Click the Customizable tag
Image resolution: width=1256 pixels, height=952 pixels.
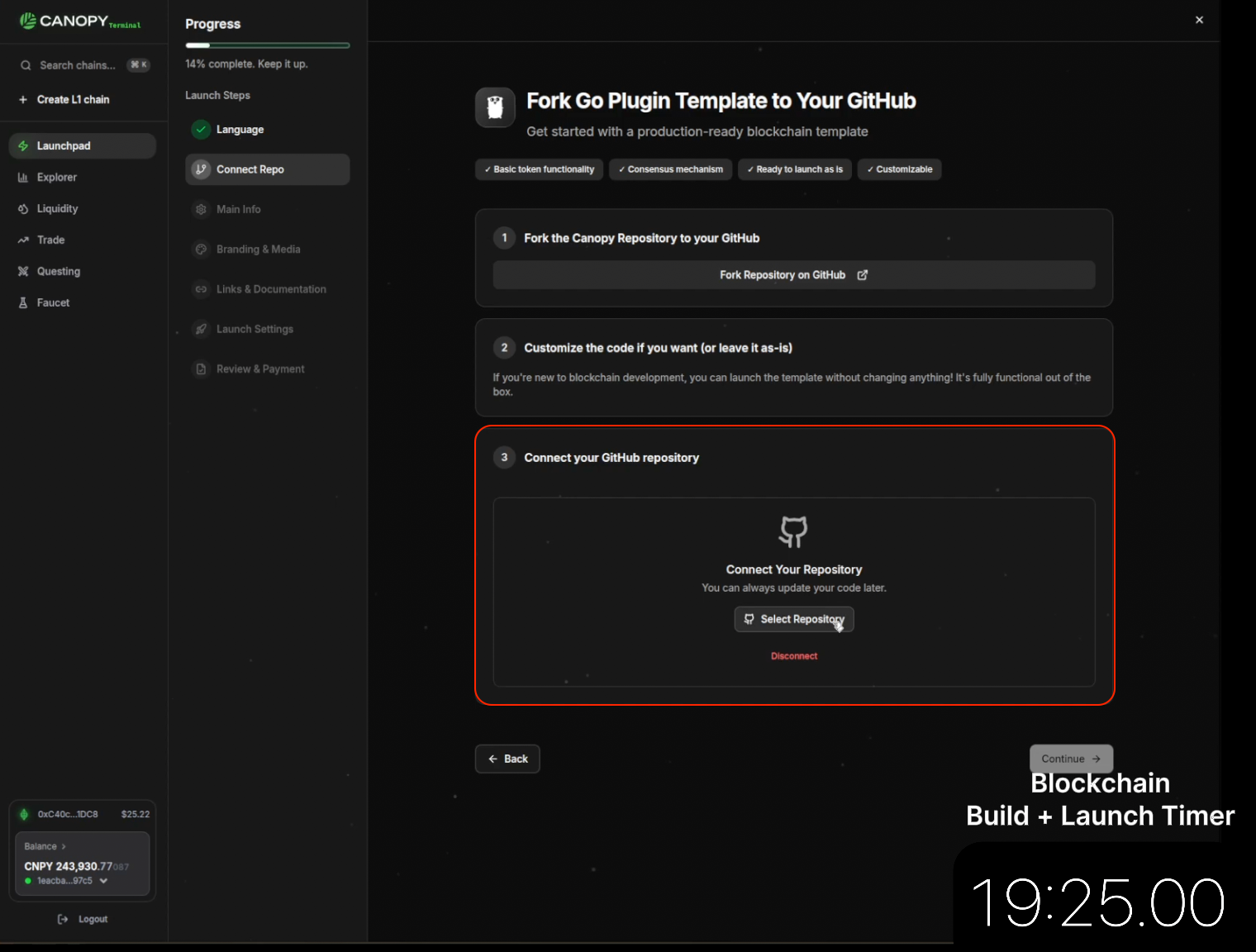point(899,169)
